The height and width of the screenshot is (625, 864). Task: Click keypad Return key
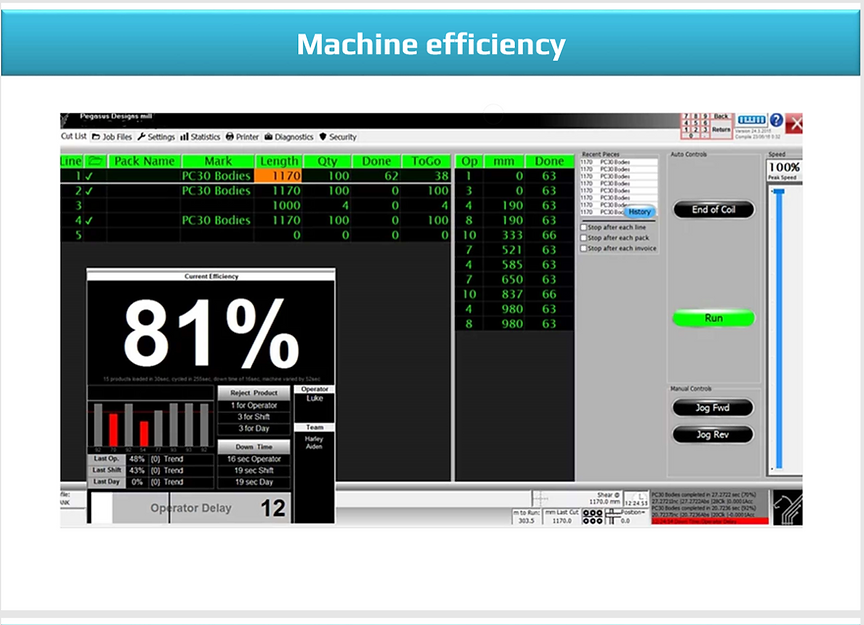pos(721,130)
